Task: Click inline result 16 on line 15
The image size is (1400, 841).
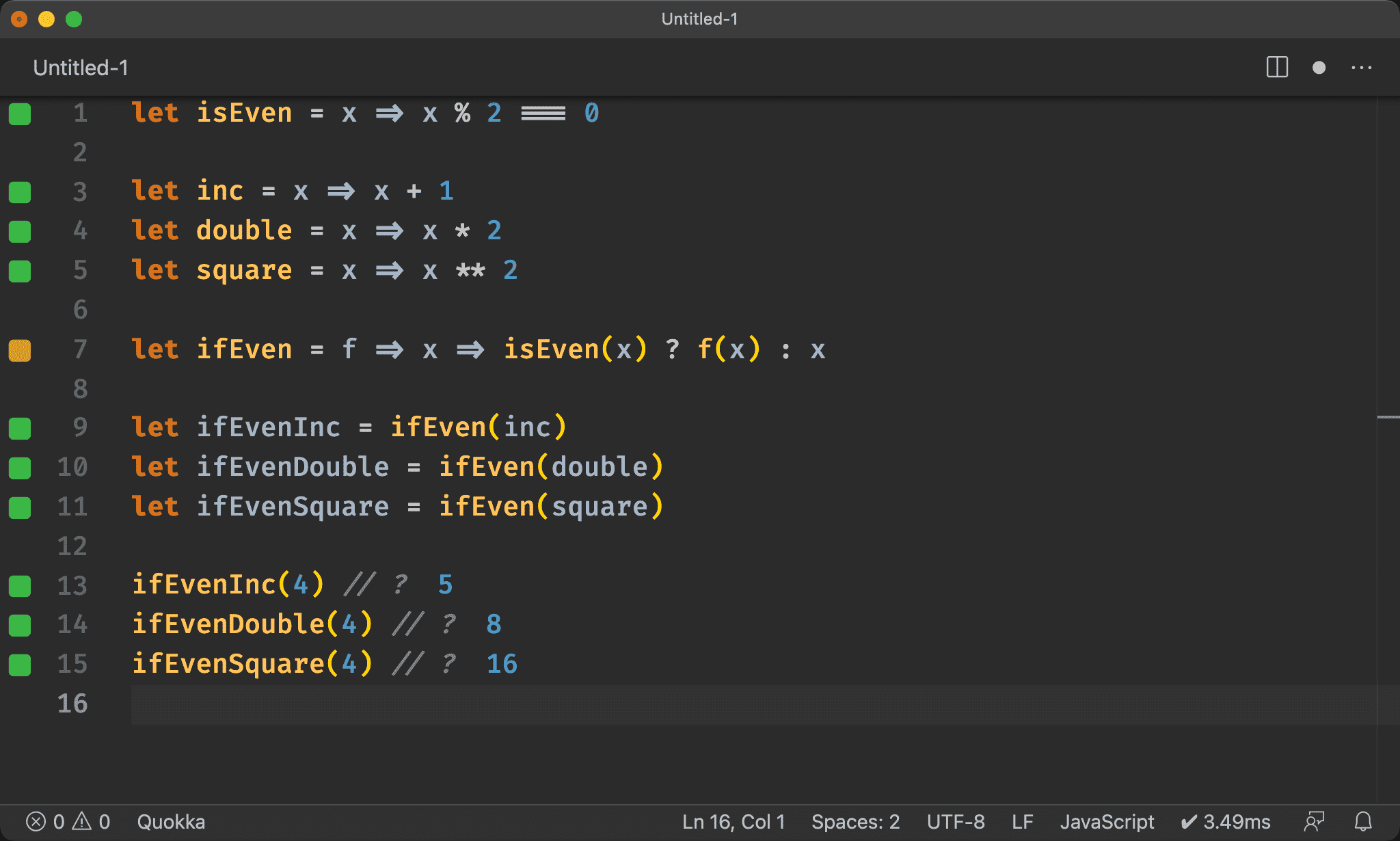Action: pos(502,664)
